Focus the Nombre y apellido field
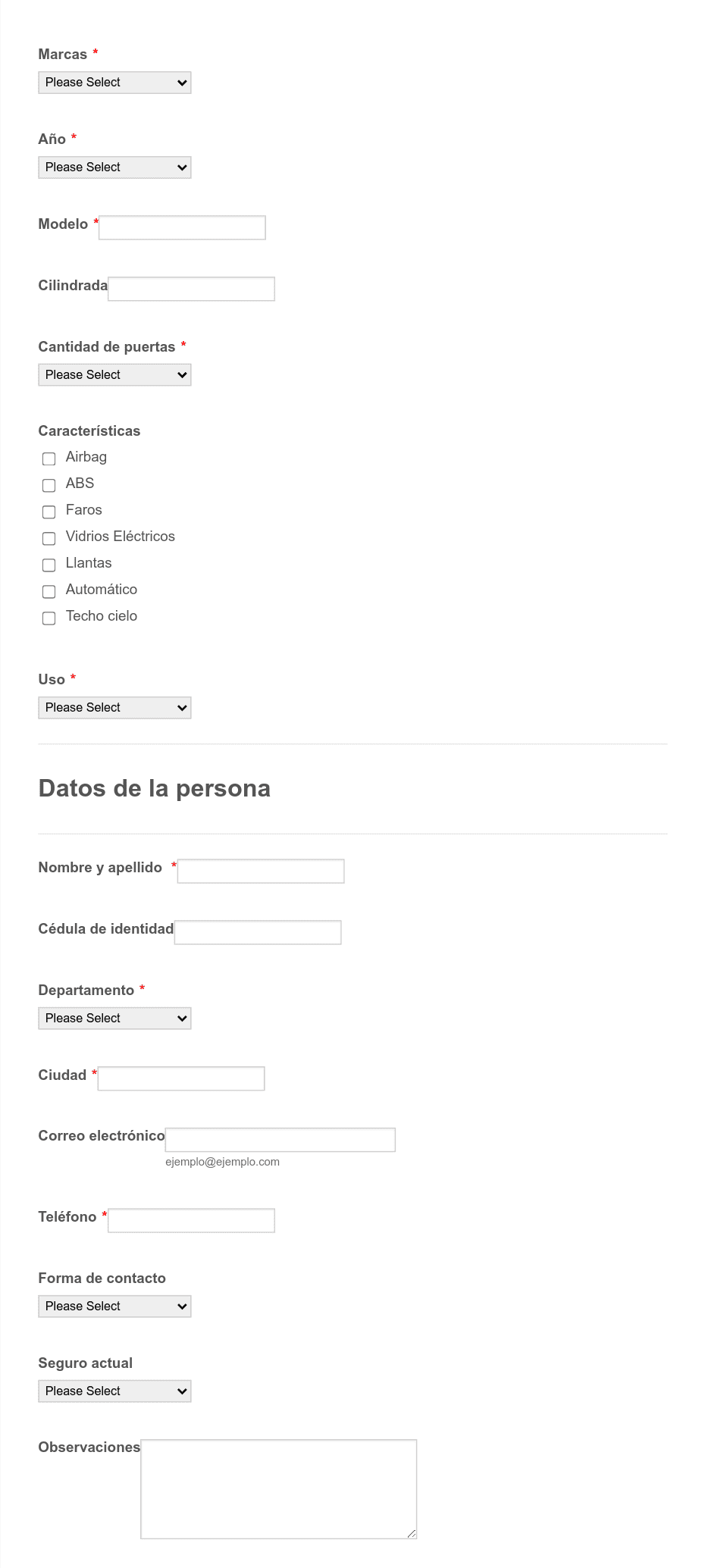 tap(262, 871)
